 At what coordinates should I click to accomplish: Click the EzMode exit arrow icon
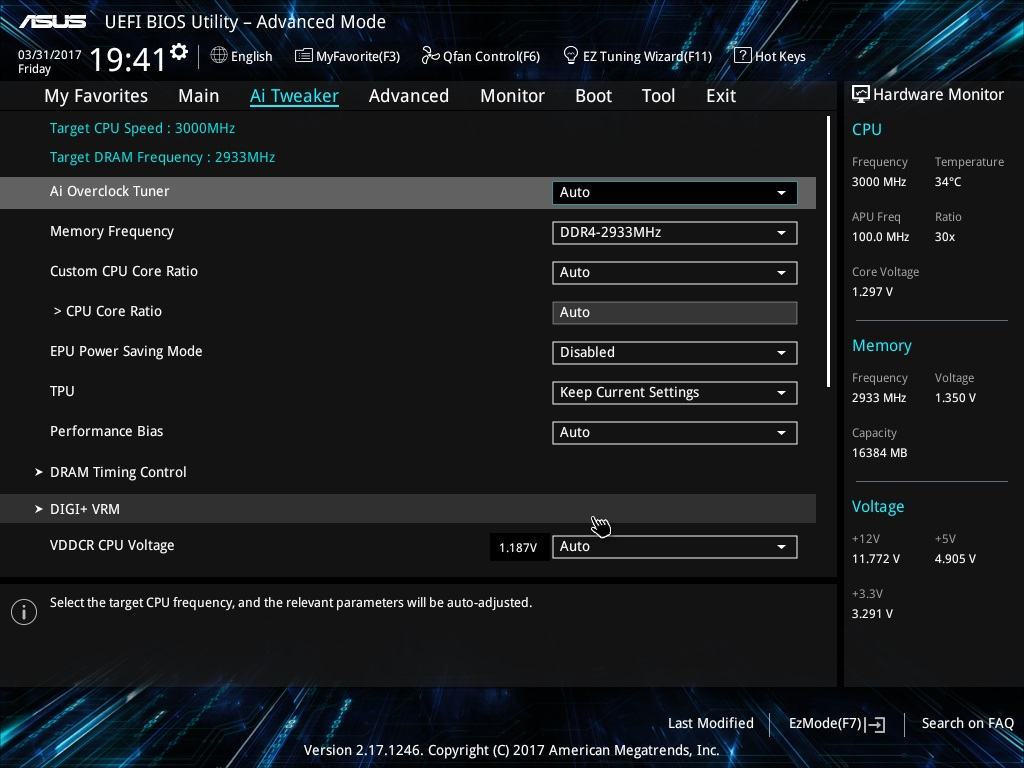pyautogui.click(x=876, y=724)
